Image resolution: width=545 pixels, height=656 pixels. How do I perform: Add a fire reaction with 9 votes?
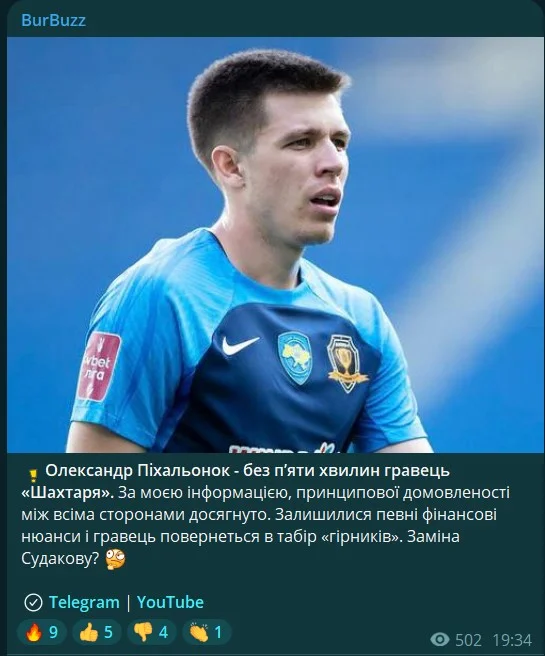click(42, 632)
